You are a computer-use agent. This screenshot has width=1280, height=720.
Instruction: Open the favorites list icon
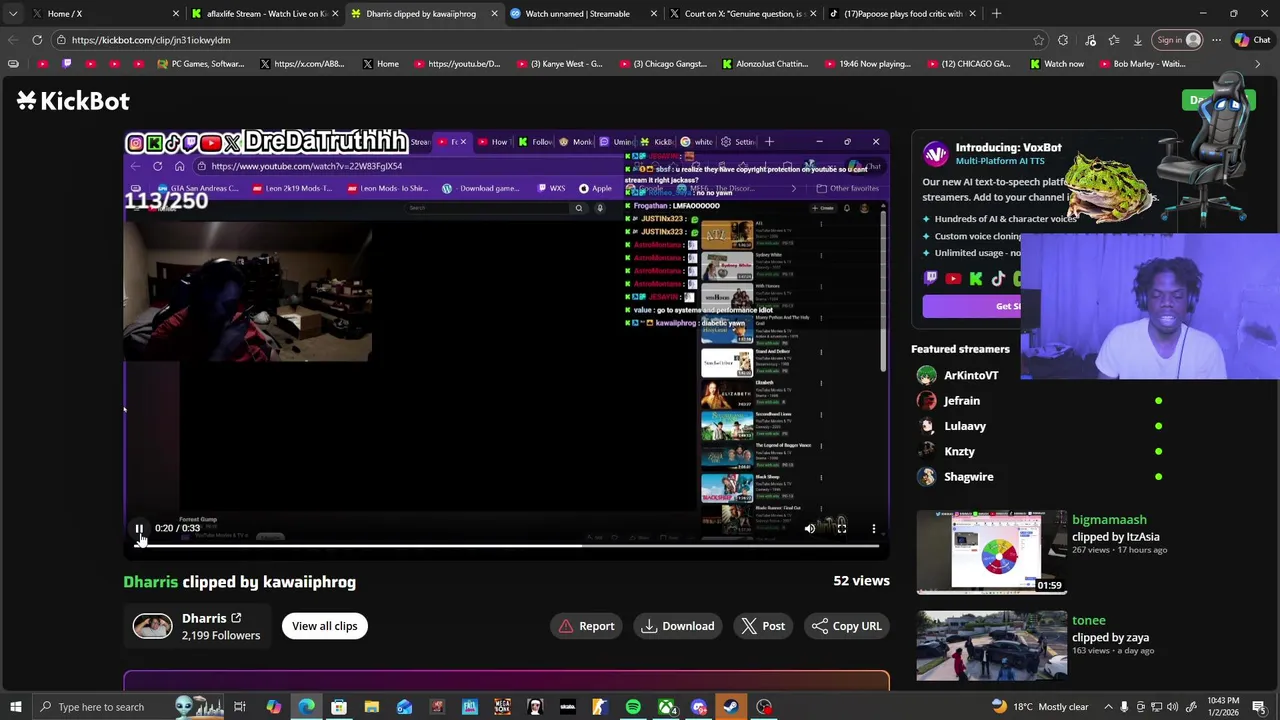1113,40
